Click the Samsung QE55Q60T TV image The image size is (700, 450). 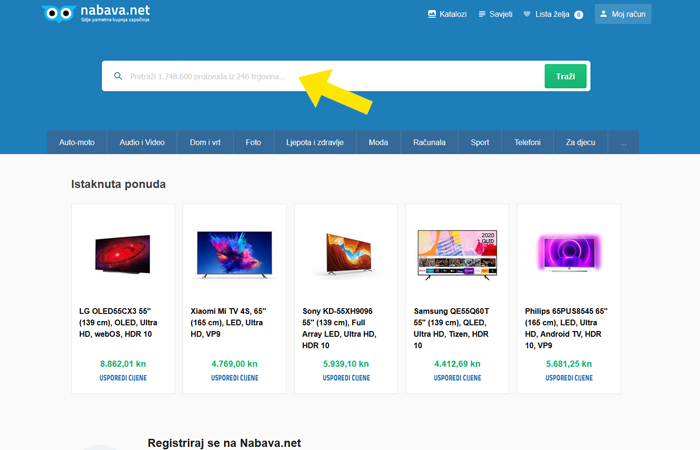(x=457, y=254)
